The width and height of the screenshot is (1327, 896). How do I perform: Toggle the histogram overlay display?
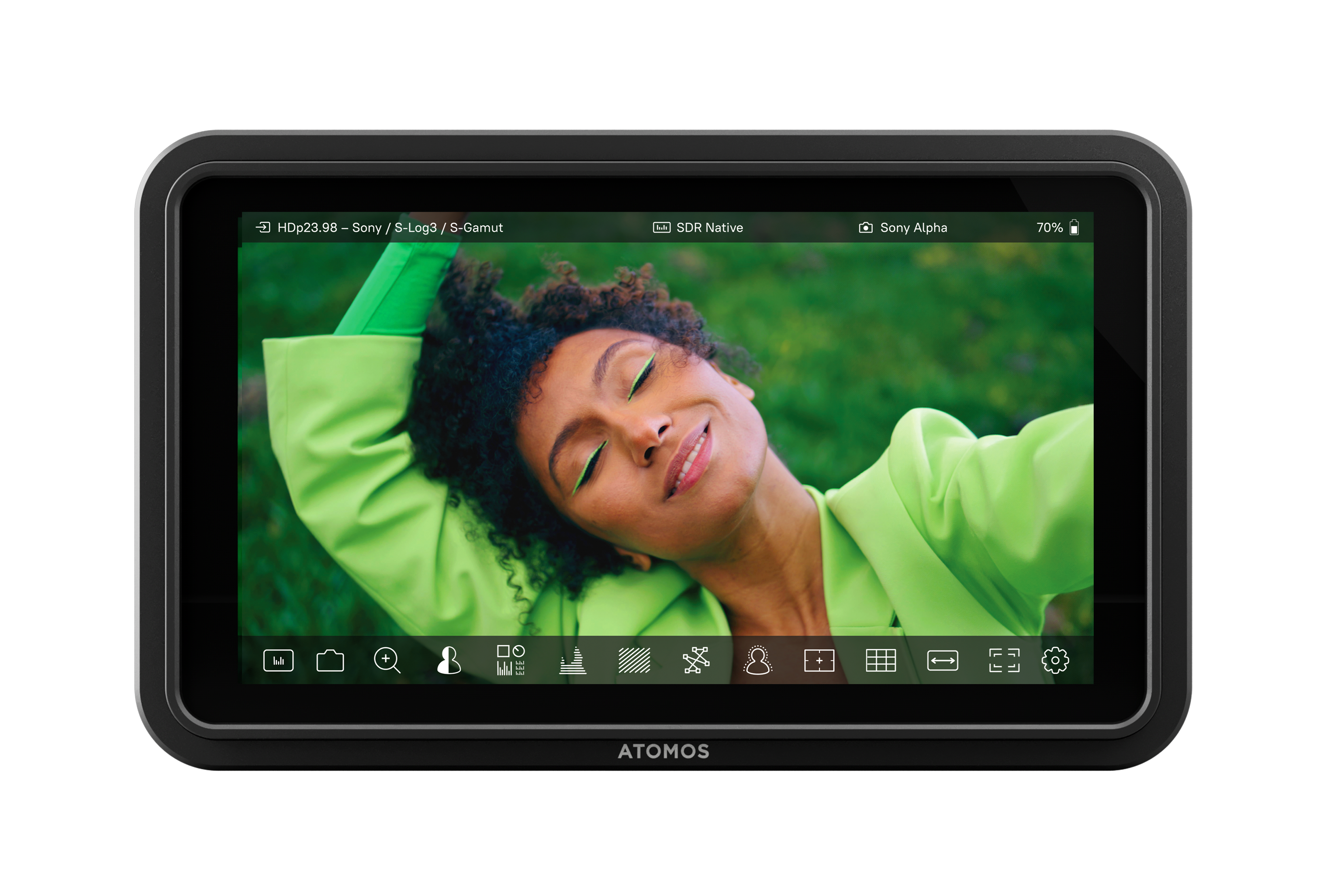pyautogui.click(x=278, y=661)
